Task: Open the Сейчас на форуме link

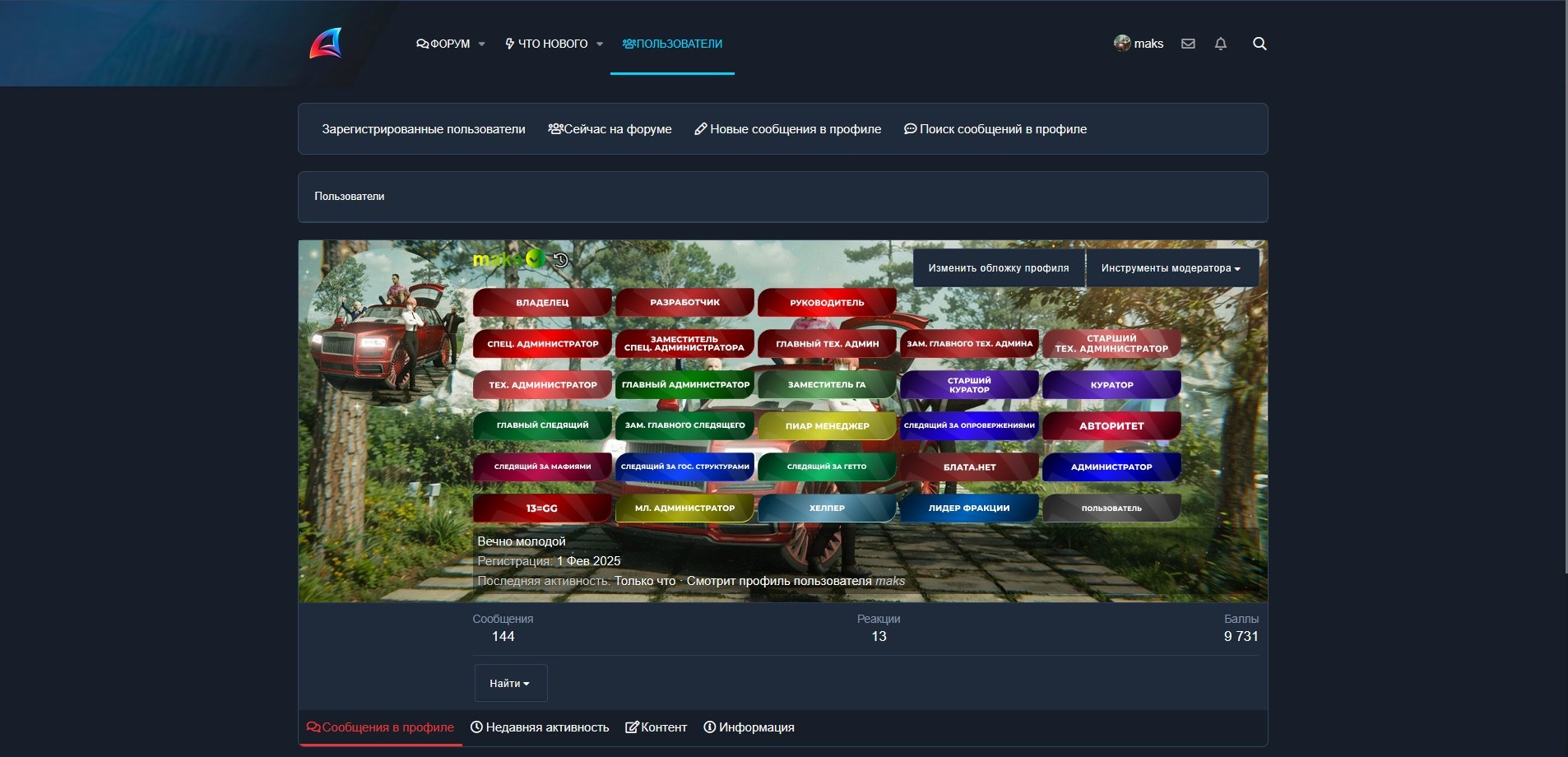Action: (x=610, y=129)
